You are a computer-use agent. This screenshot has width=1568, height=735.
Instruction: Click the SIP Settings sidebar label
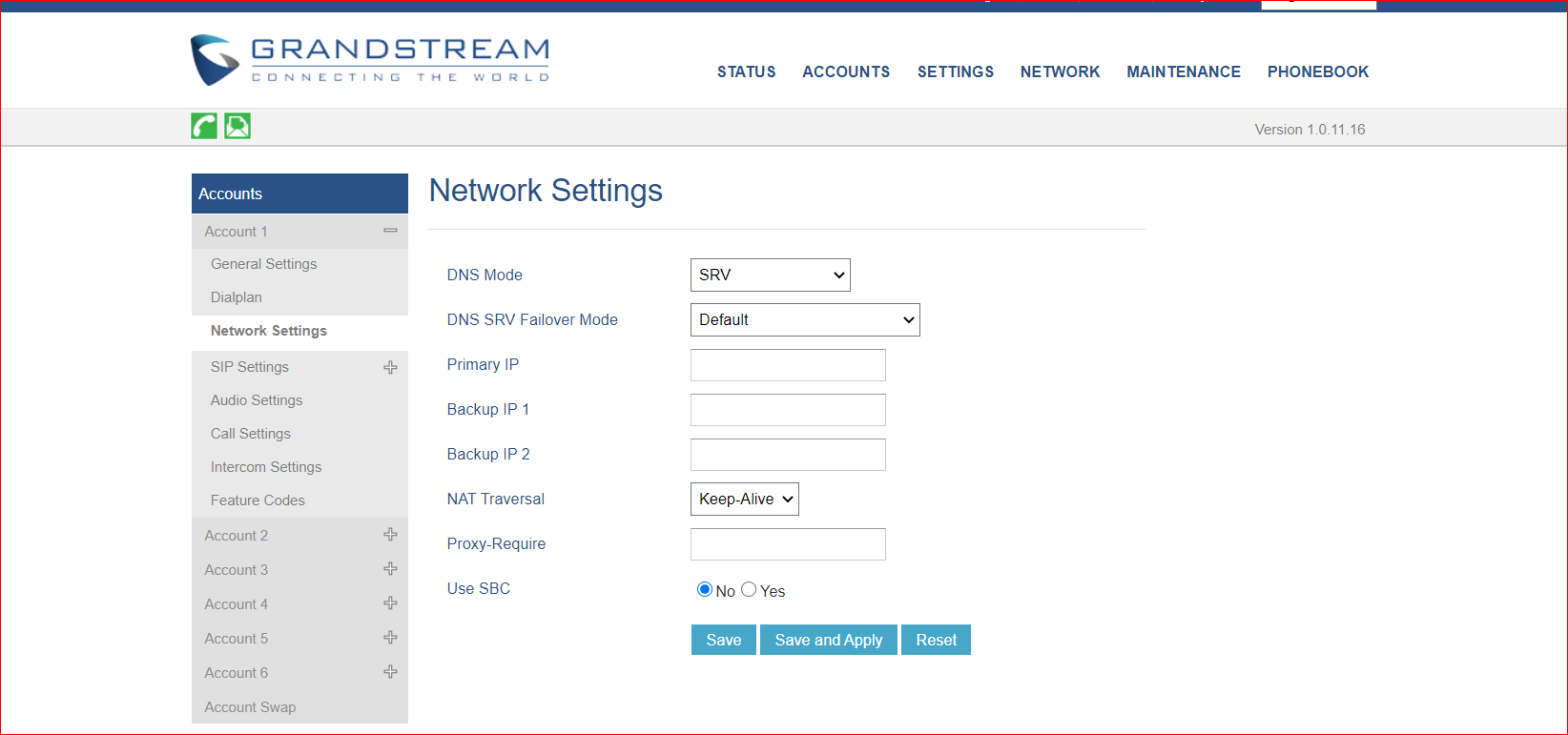click(x=250, y=367)
